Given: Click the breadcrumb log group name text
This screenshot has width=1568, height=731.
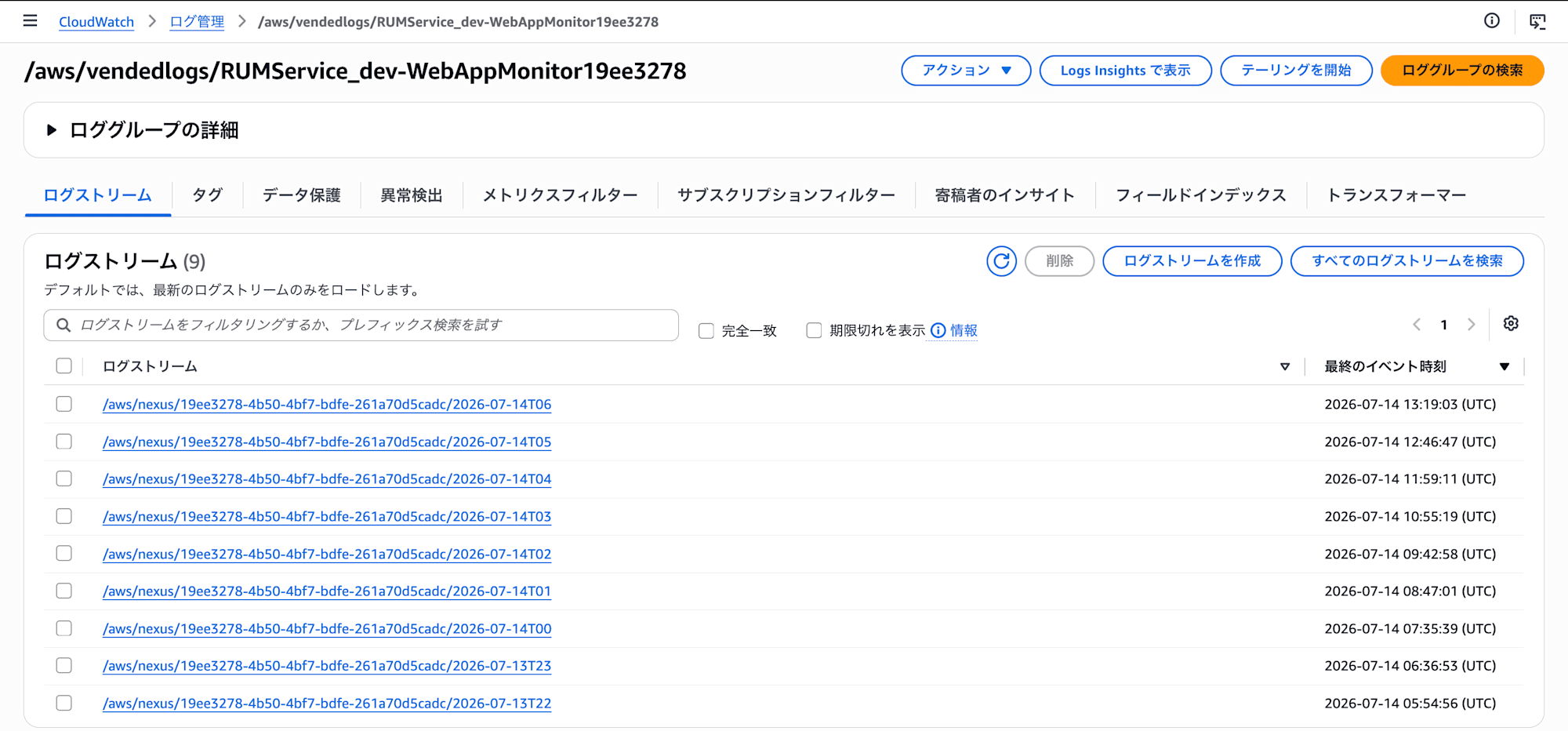Looking at the screenshot, I should (459, 22).
